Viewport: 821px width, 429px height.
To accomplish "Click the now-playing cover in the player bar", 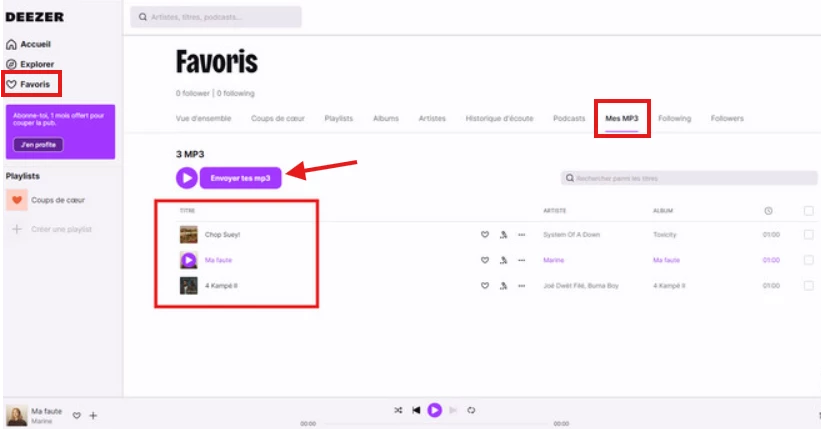I will (x=17, y=415).
